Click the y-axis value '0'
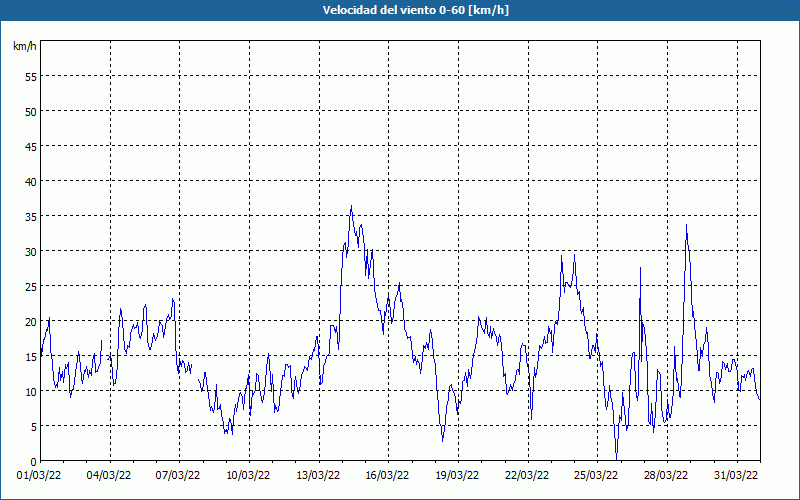Image resolution: width=800 pixels, height=500 pixels. click(x=34, y=462)
